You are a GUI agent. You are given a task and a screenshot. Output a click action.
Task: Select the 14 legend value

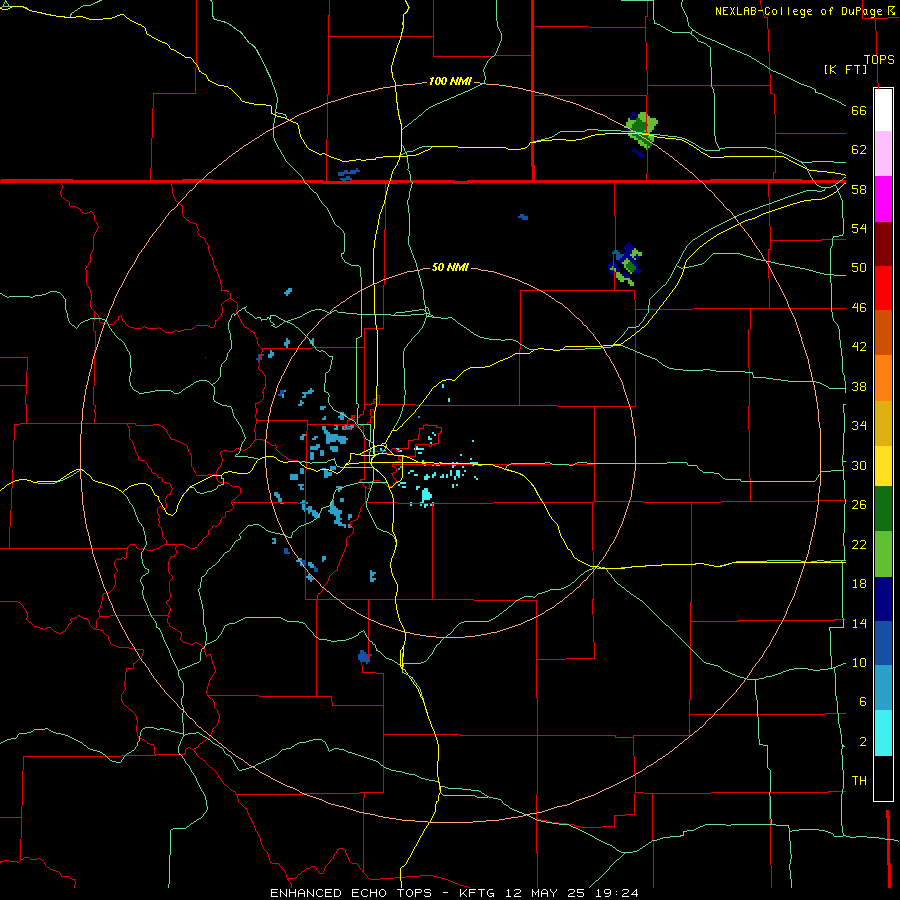tap(859, 623)
